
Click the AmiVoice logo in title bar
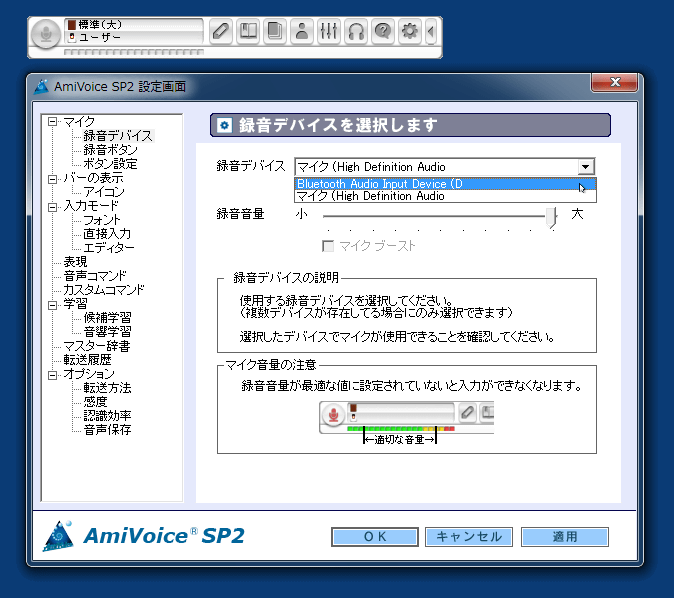41,86
